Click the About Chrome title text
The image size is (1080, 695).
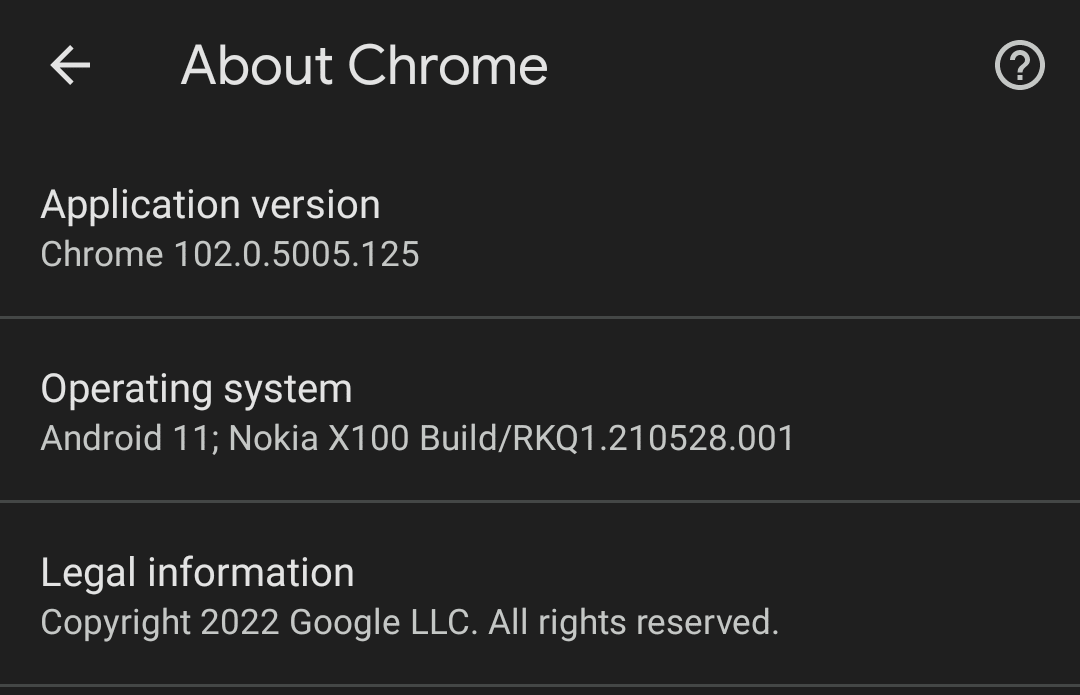click(x=364, y=64)
